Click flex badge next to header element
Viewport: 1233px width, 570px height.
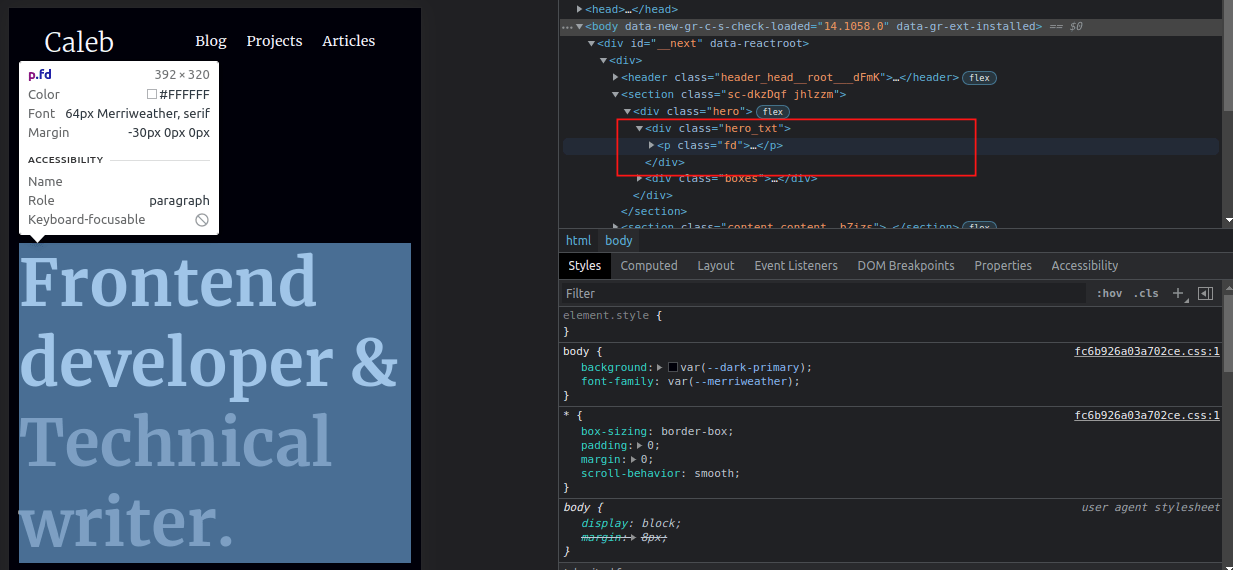tap(979, 78)
